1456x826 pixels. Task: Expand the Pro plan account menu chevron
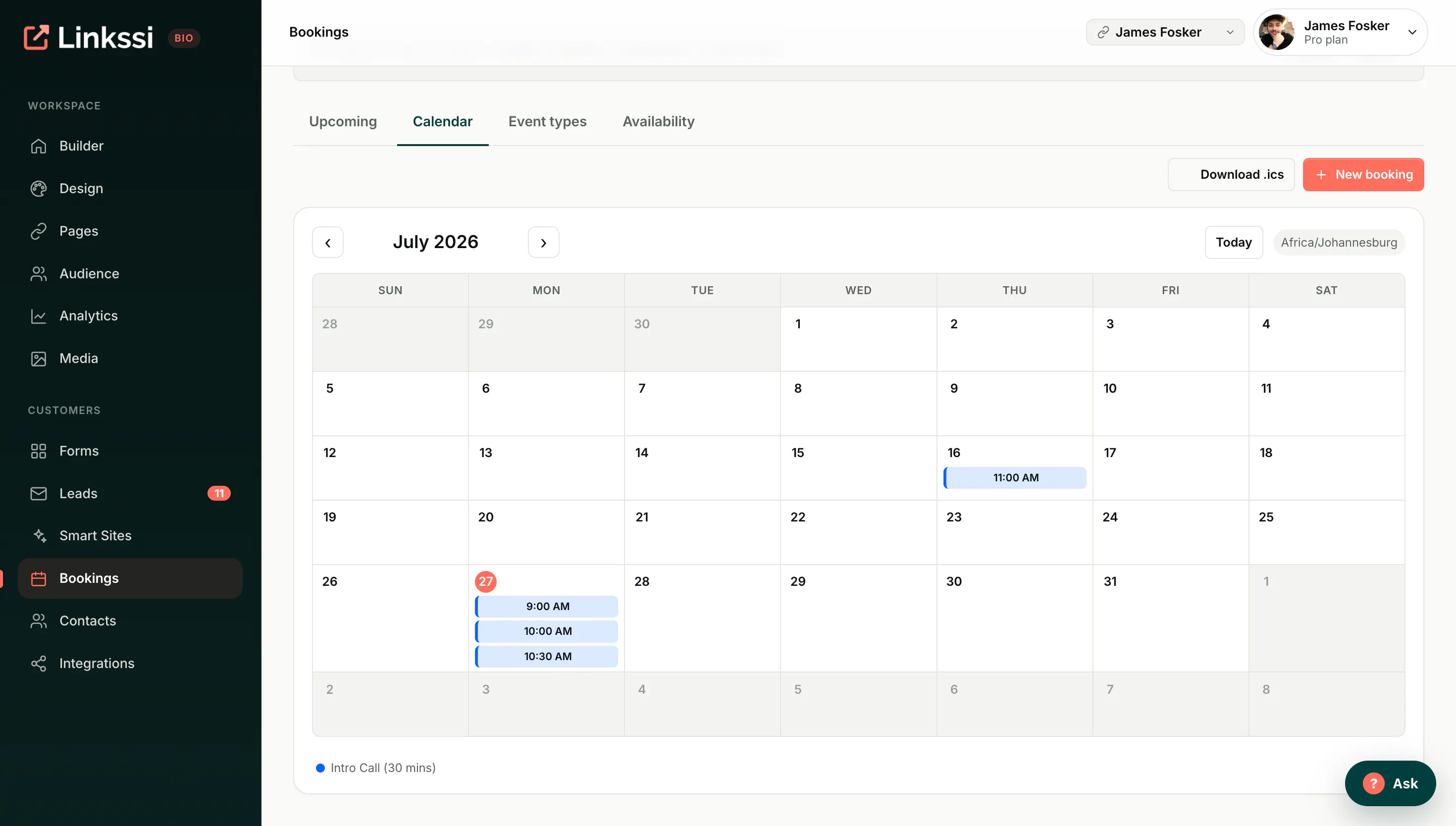coord(1412,32)
